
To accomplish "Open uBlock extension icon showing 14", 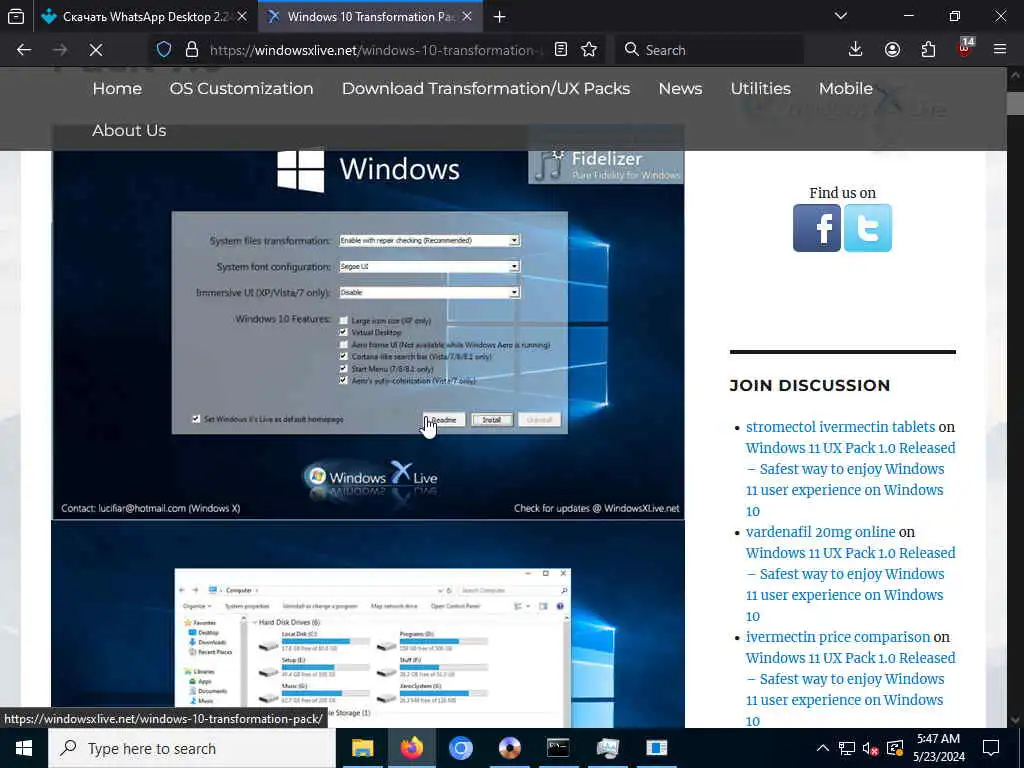I will pos(965,48).
